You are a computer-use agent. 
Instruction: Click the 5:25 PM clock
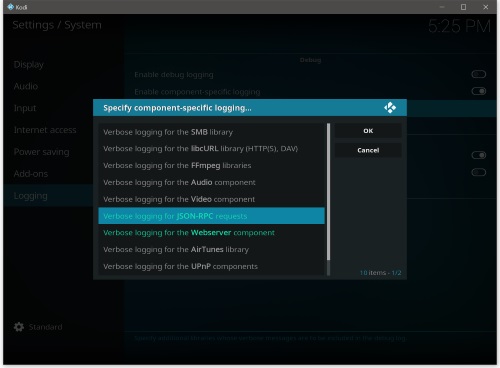pyautogui.click(x=459, y=26)
